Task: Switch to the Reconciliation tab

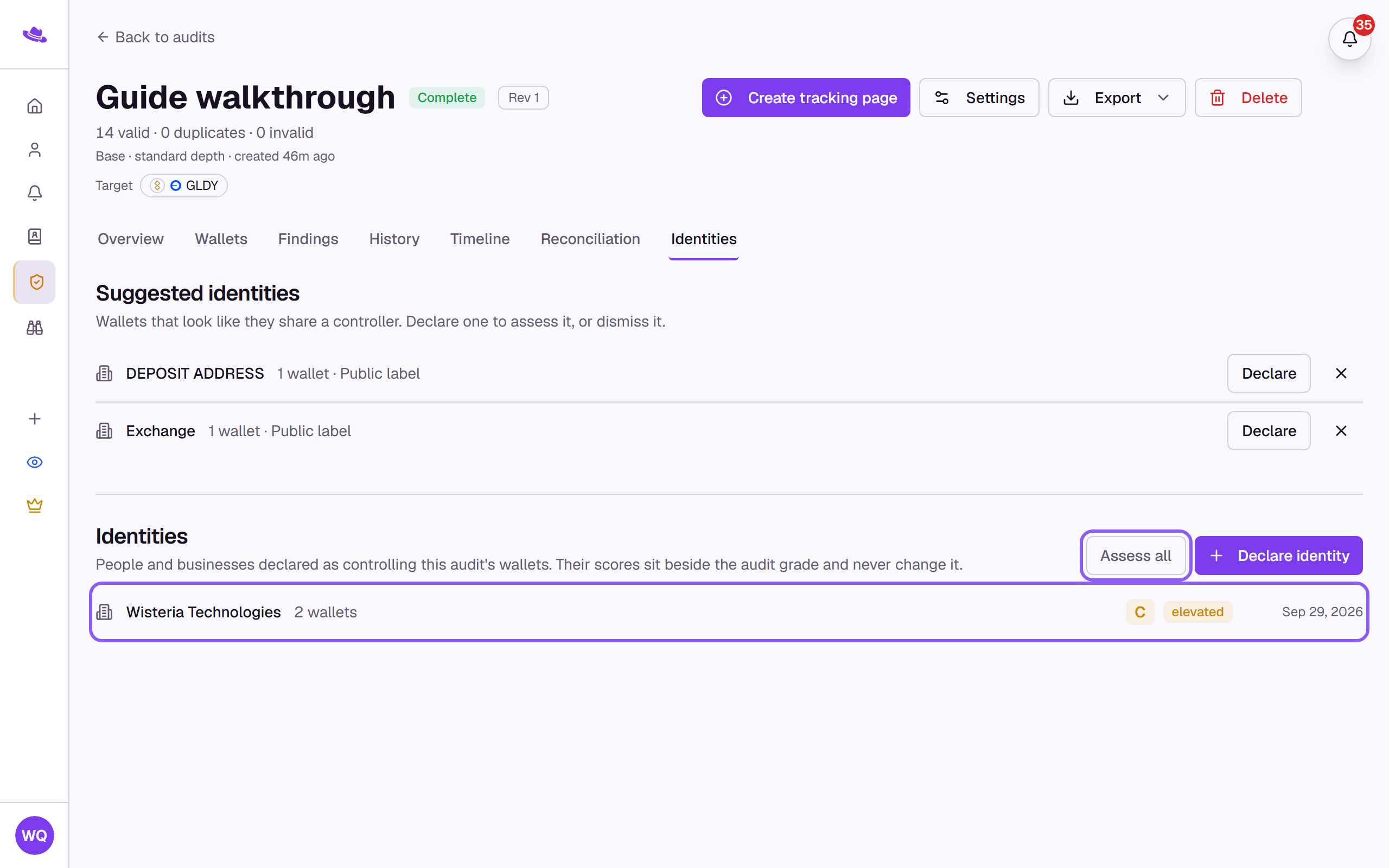Action: 590,239
